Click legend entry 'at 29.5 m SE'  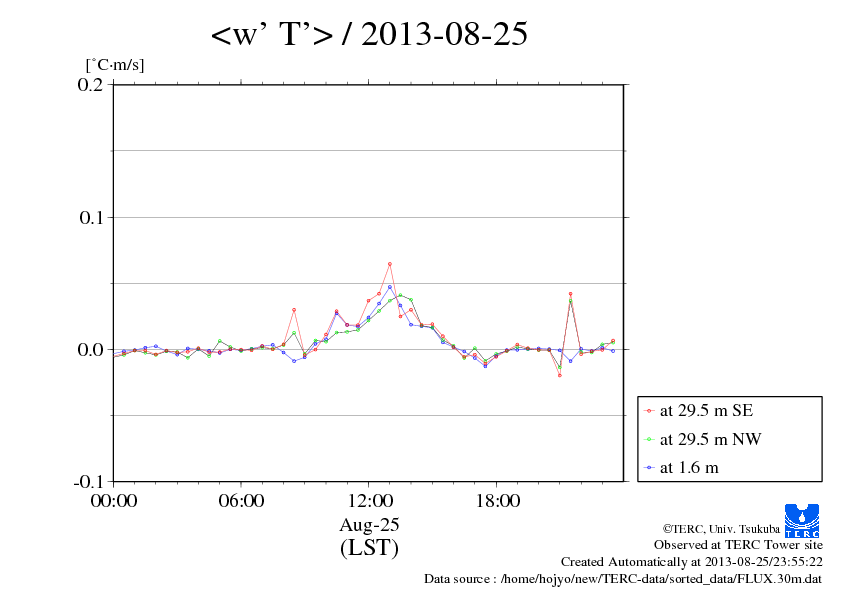pyautogui.click(x=706, y=411)
